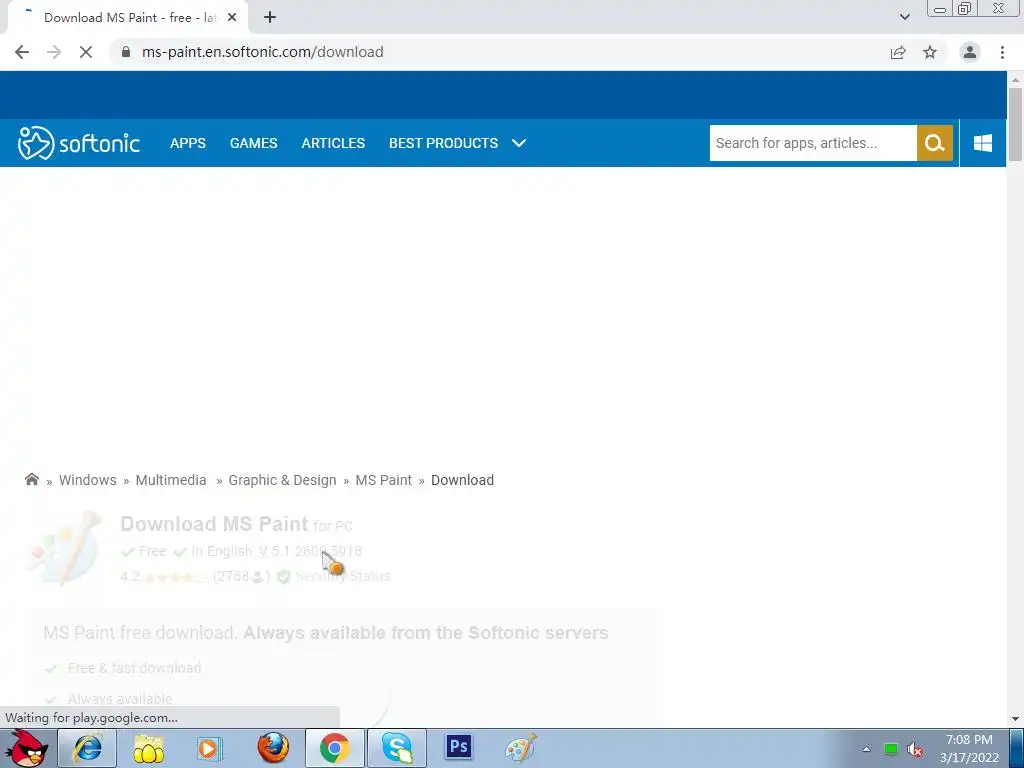
Task: Open the ARTICLES menu
Action: click(333, 143)
